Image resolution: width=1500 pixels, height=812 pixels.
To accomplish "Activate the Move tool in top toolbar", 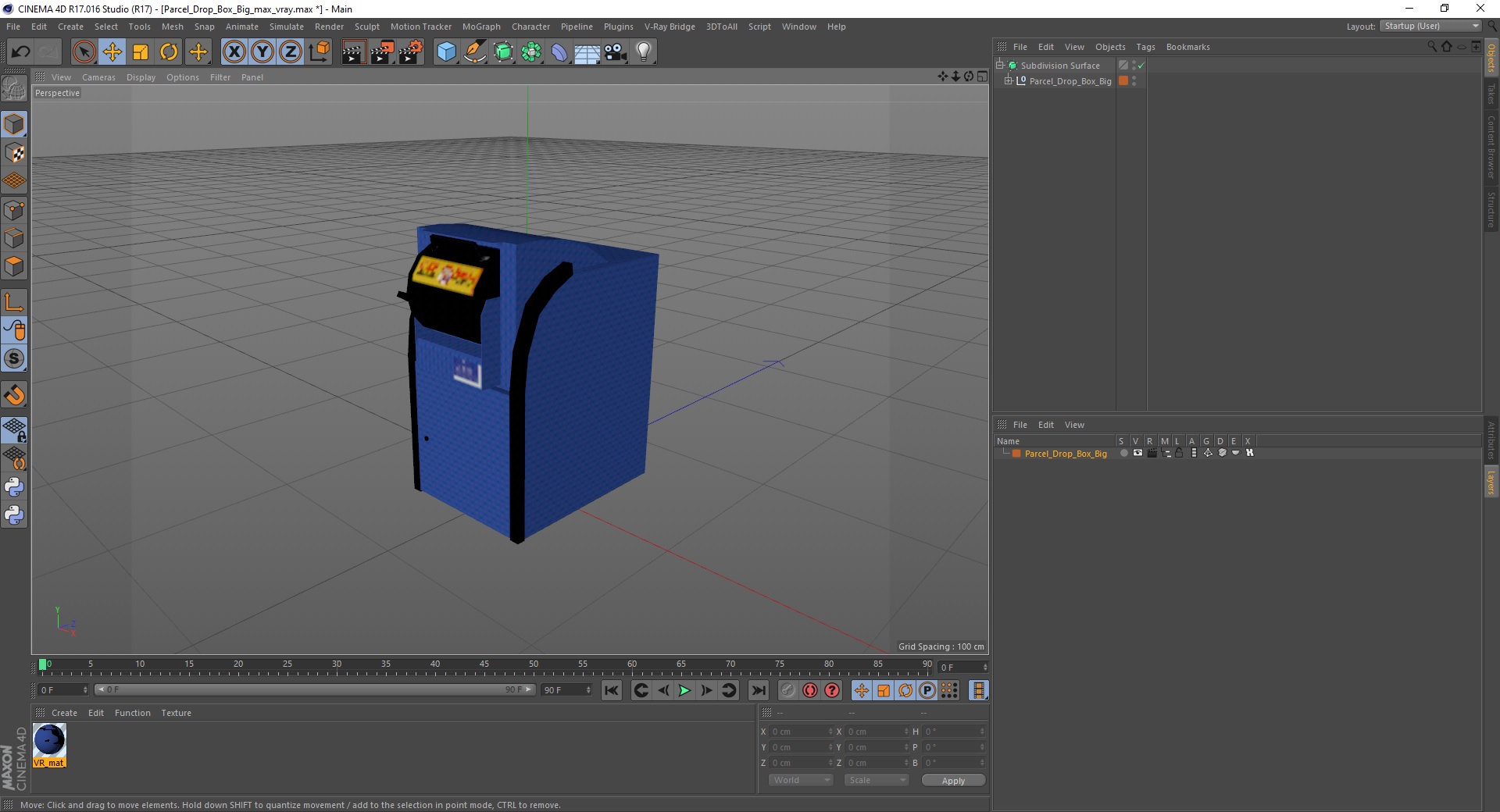I will 112,52.
